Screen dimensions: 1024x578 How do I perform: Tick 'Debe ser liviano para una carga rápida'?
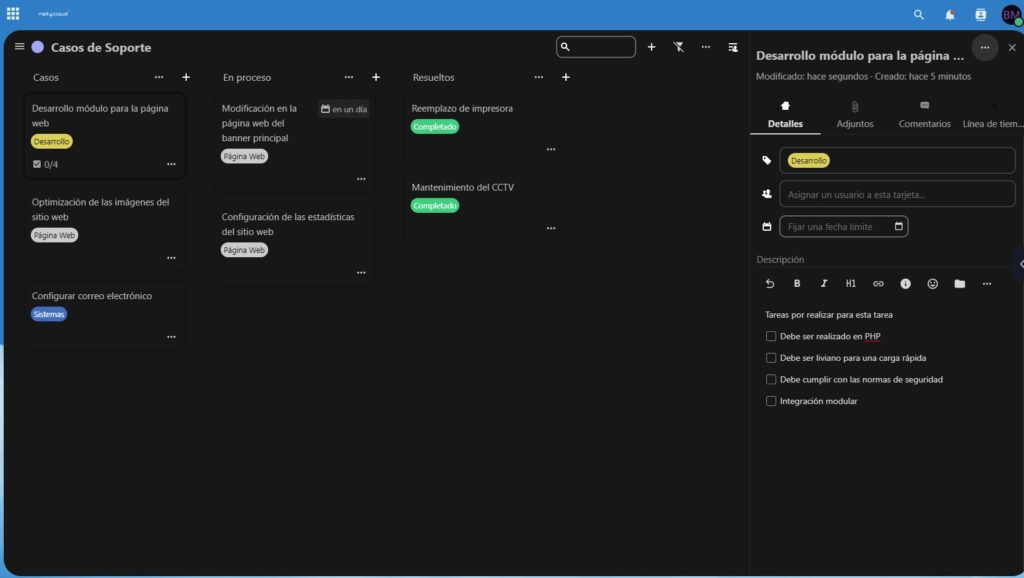pos(771,358)
